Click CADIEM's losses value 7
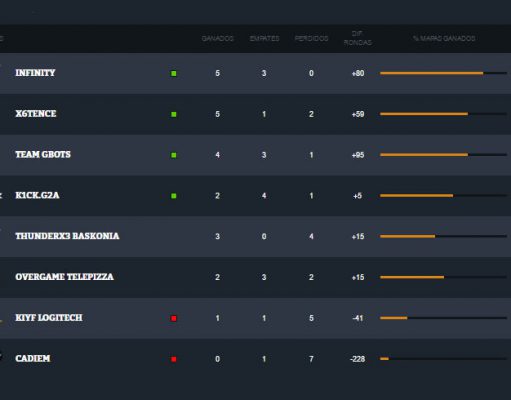The height and width of the screenshot is (400, 511). pyautogui.click(x=311, y=359)
